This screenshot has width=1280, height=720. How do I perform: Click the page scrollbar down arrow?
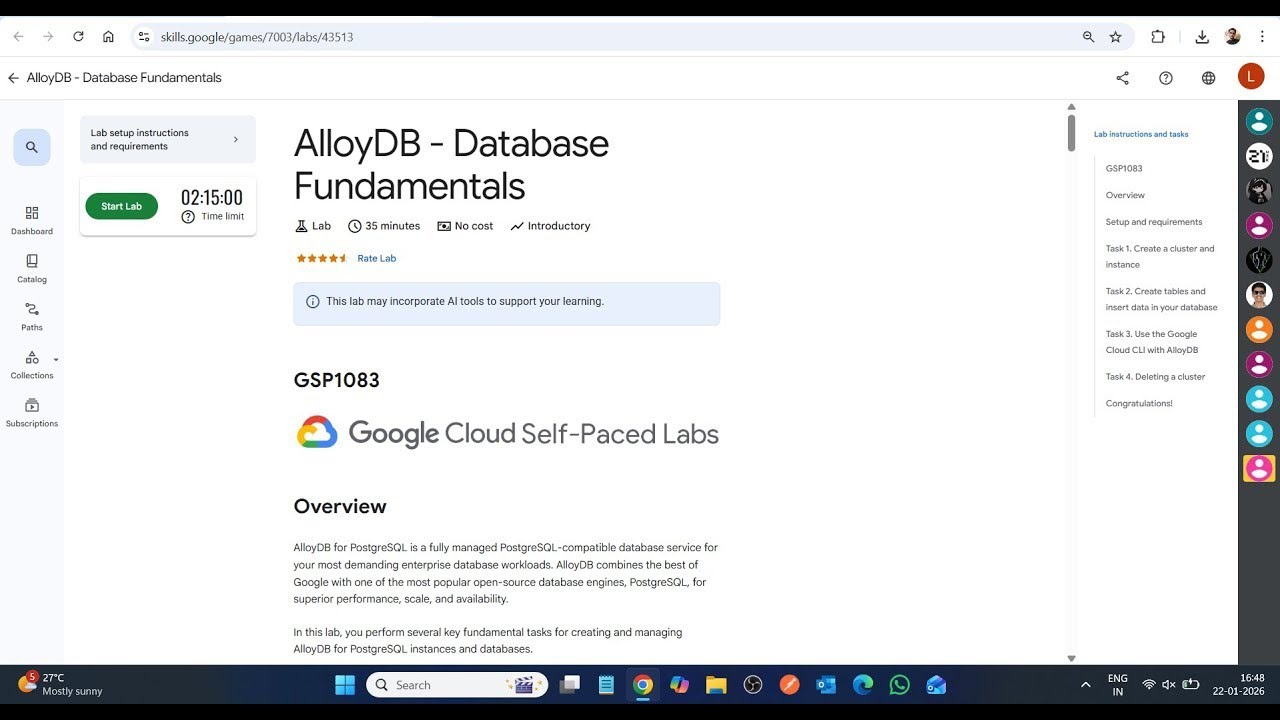point(1071,658)
